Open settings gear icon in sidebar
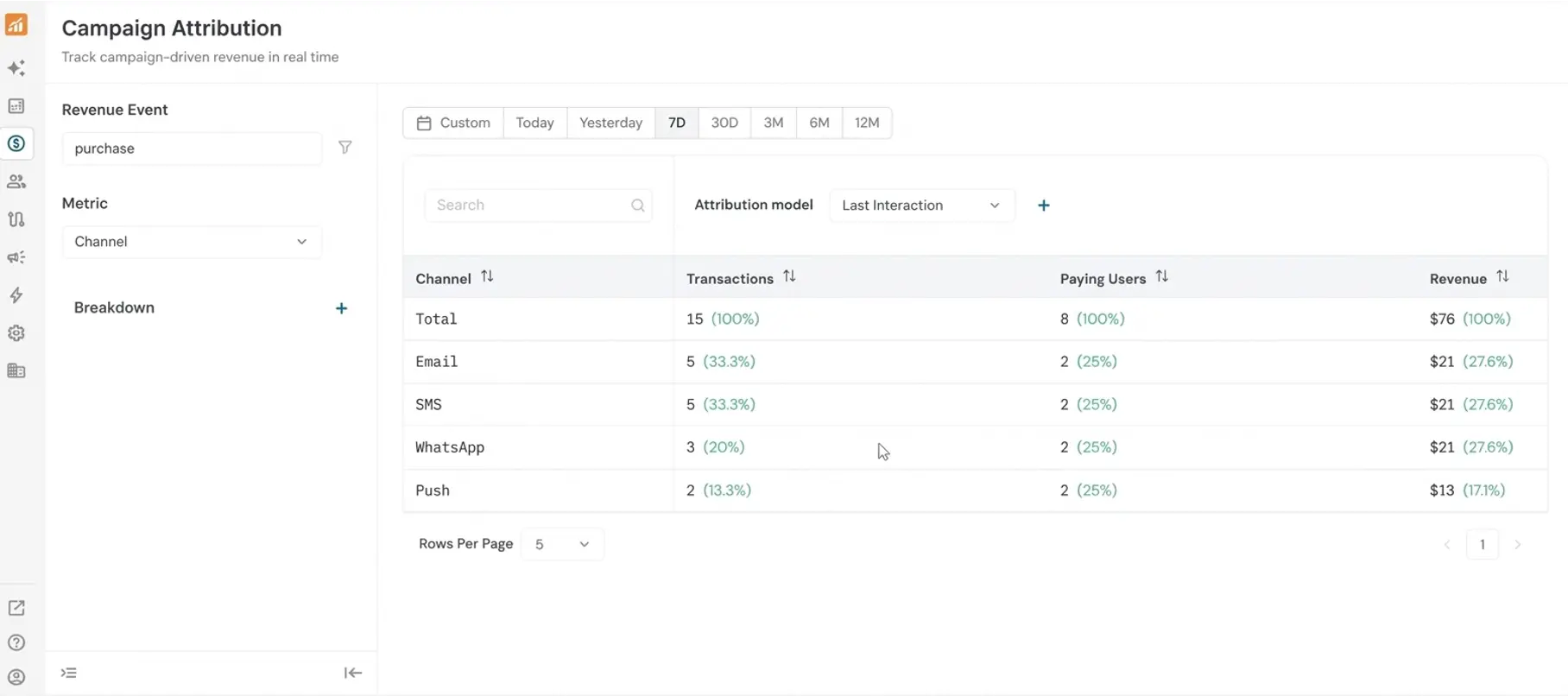This screenshot has height=696, width=1568. click(x=16, y=333)
